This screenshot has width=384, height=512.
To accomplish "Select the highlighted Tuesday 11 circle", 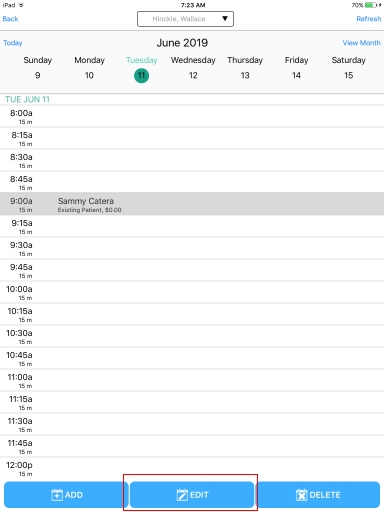I will [x=141, y=76].
